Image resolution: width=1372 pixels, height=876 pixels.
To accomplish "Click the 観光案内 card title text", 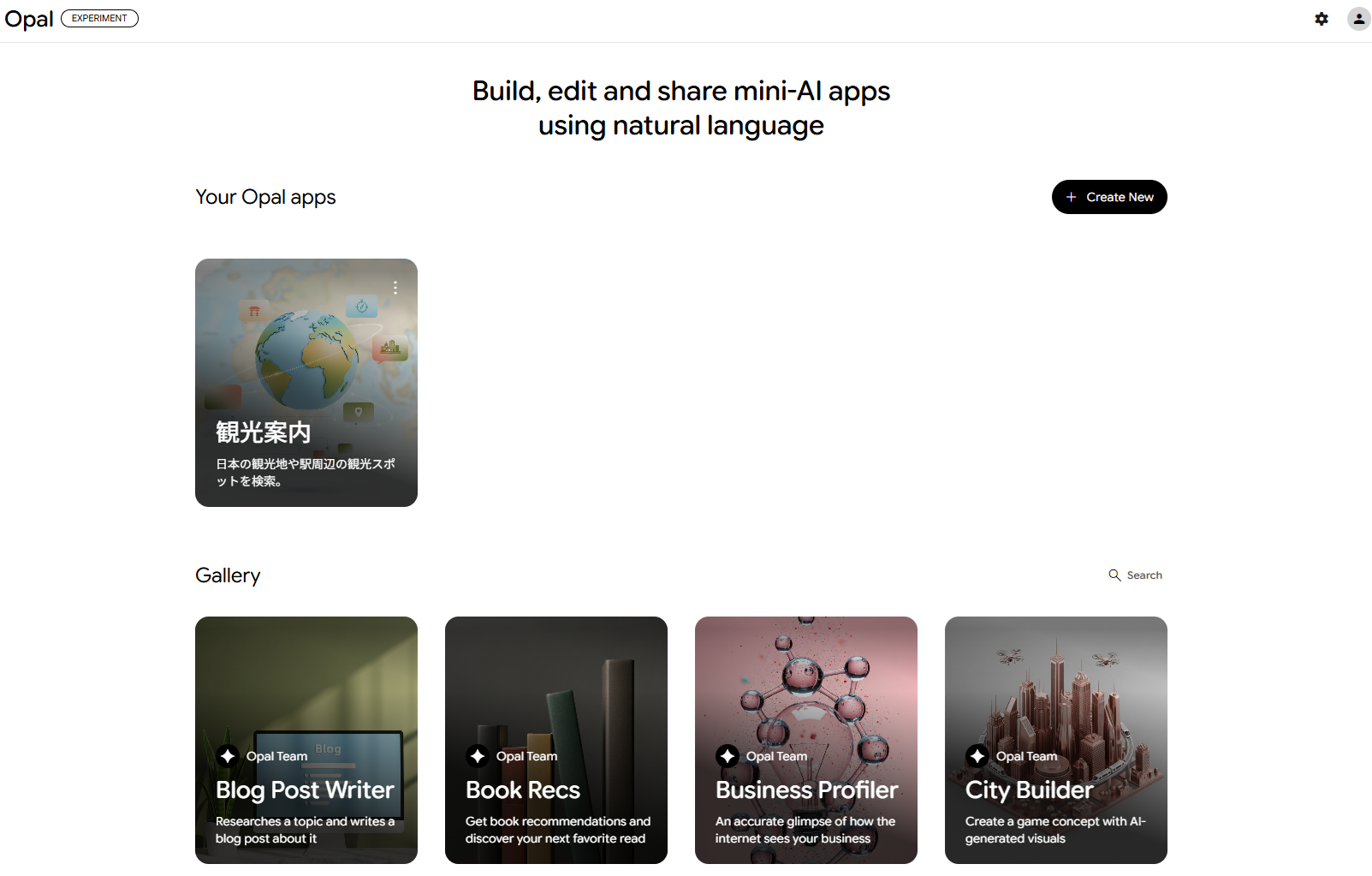I will [x=264, y=432].
